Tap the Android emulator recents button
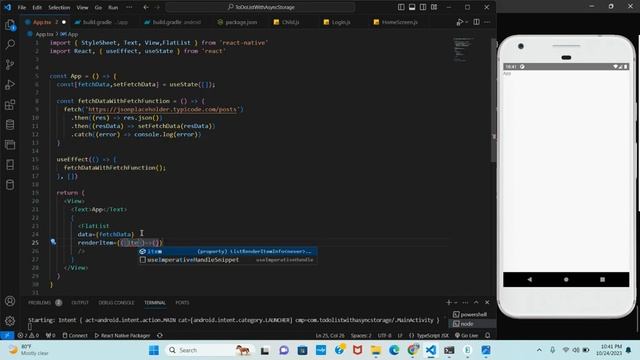Image resolution: width=640 pixels, height=360 pixels. coord(602,280)
